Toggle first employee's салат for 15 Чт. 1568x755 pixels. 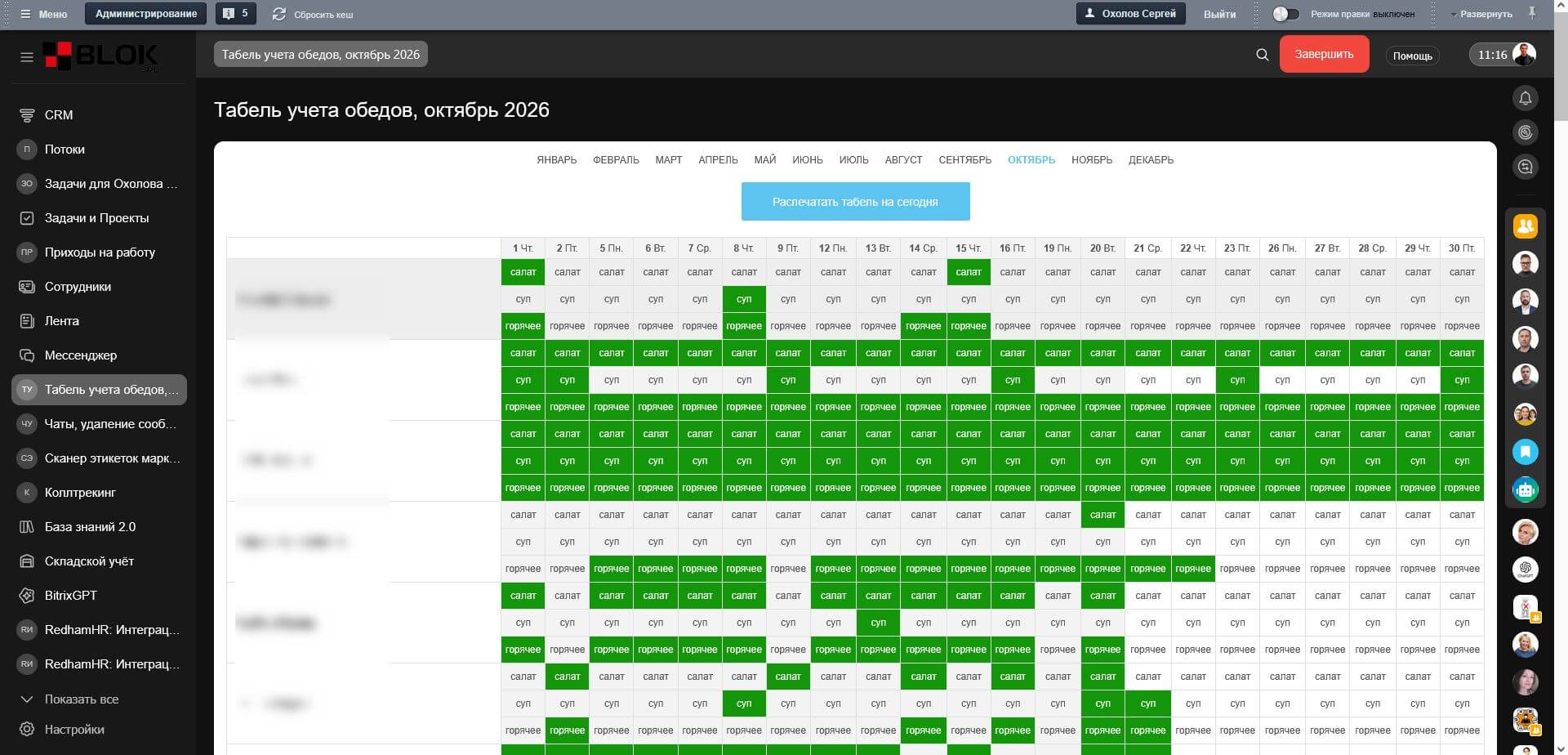point(968,272)
